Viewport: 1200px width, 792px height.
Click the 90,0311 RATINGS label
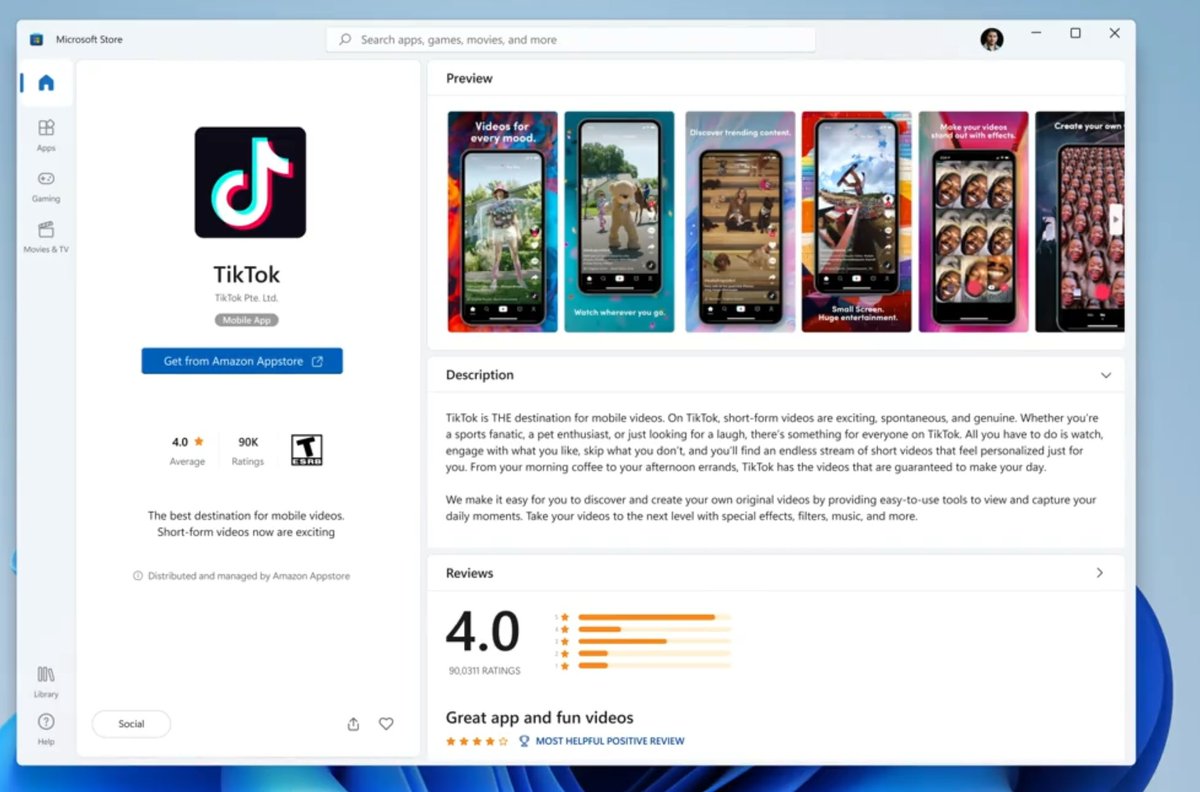(x=485, y=671)
